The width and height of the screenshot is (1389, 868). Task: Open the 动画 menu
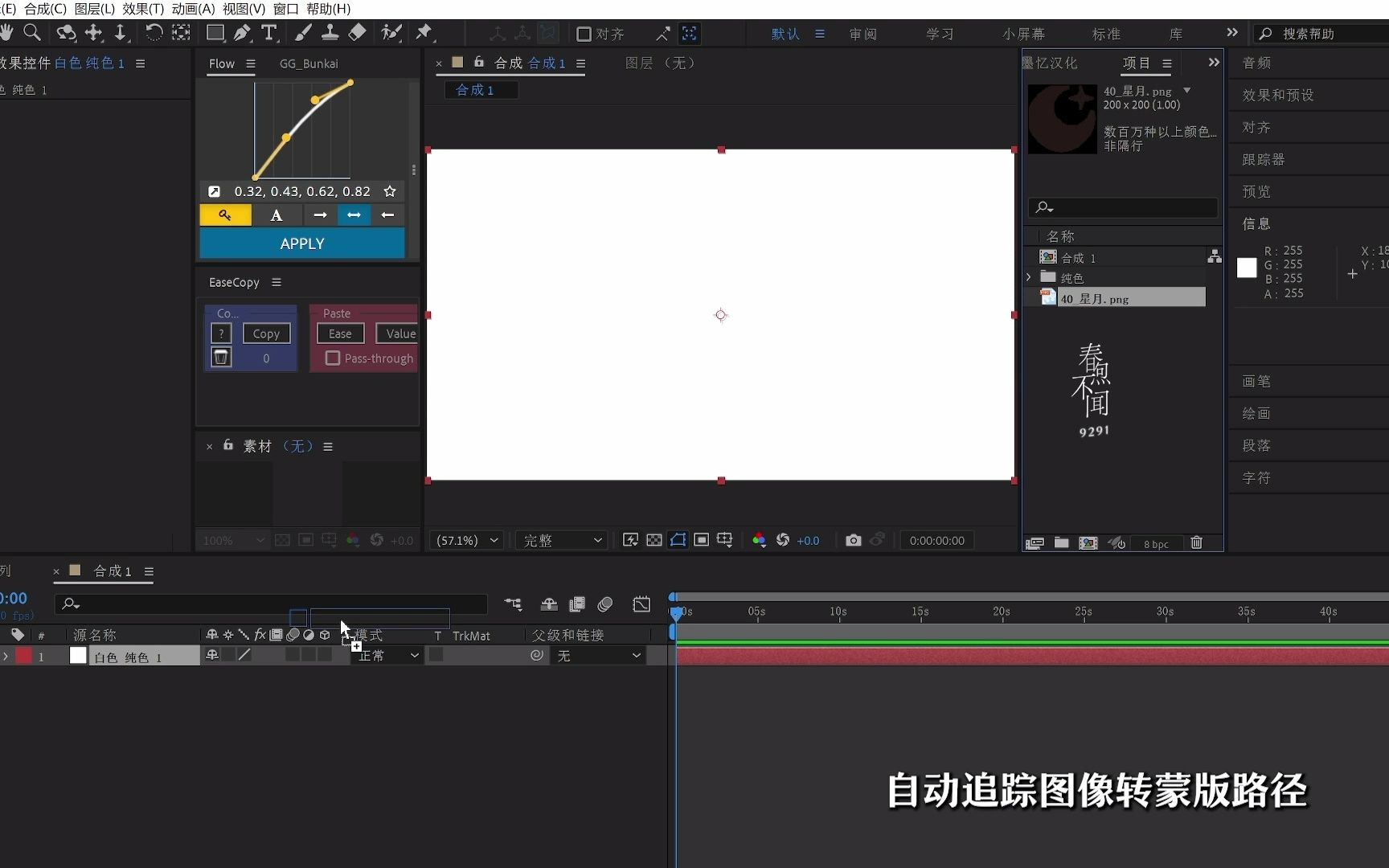(x=193, y=9)
